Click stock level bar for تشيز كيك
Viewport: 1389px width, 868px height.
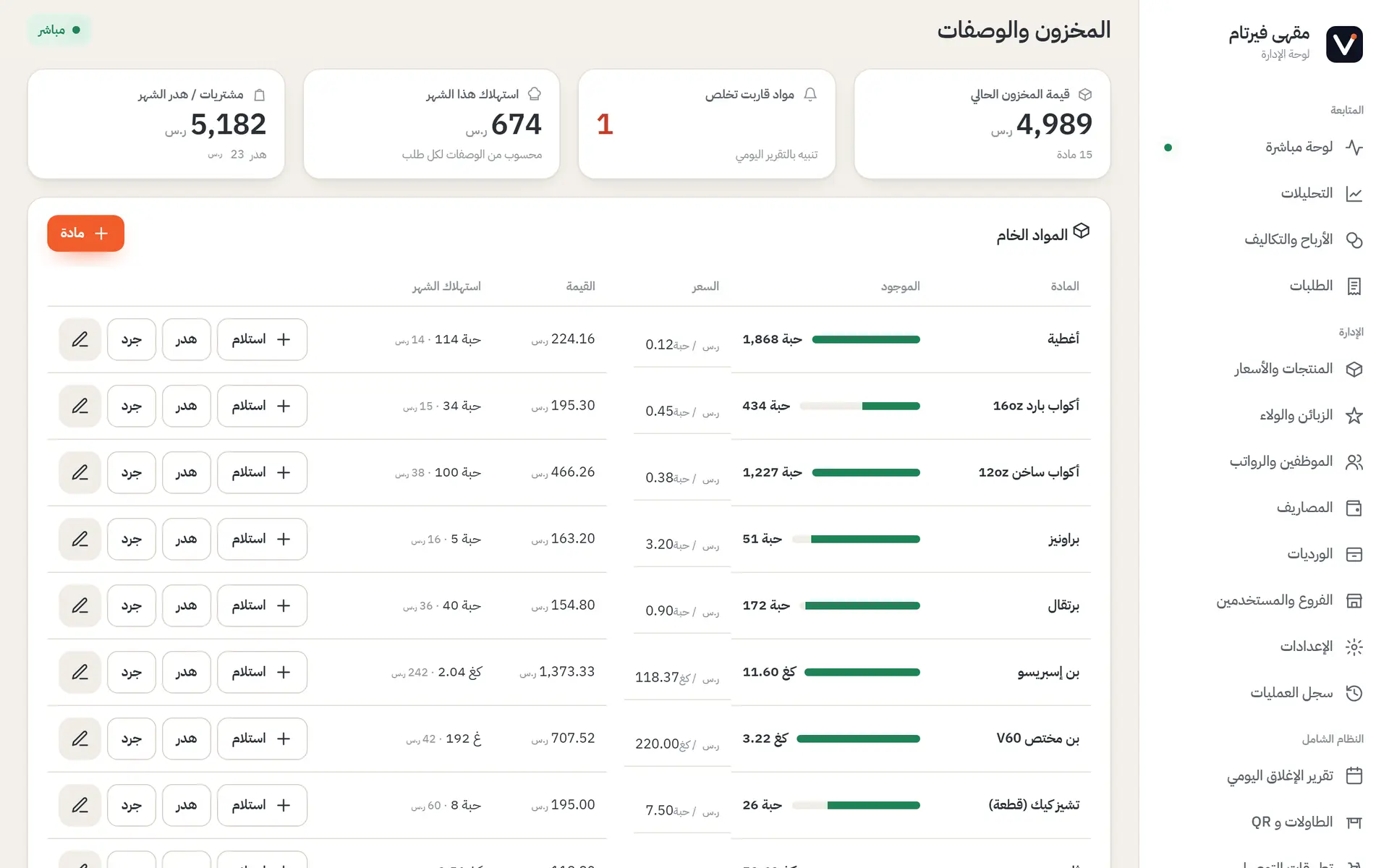856,805
